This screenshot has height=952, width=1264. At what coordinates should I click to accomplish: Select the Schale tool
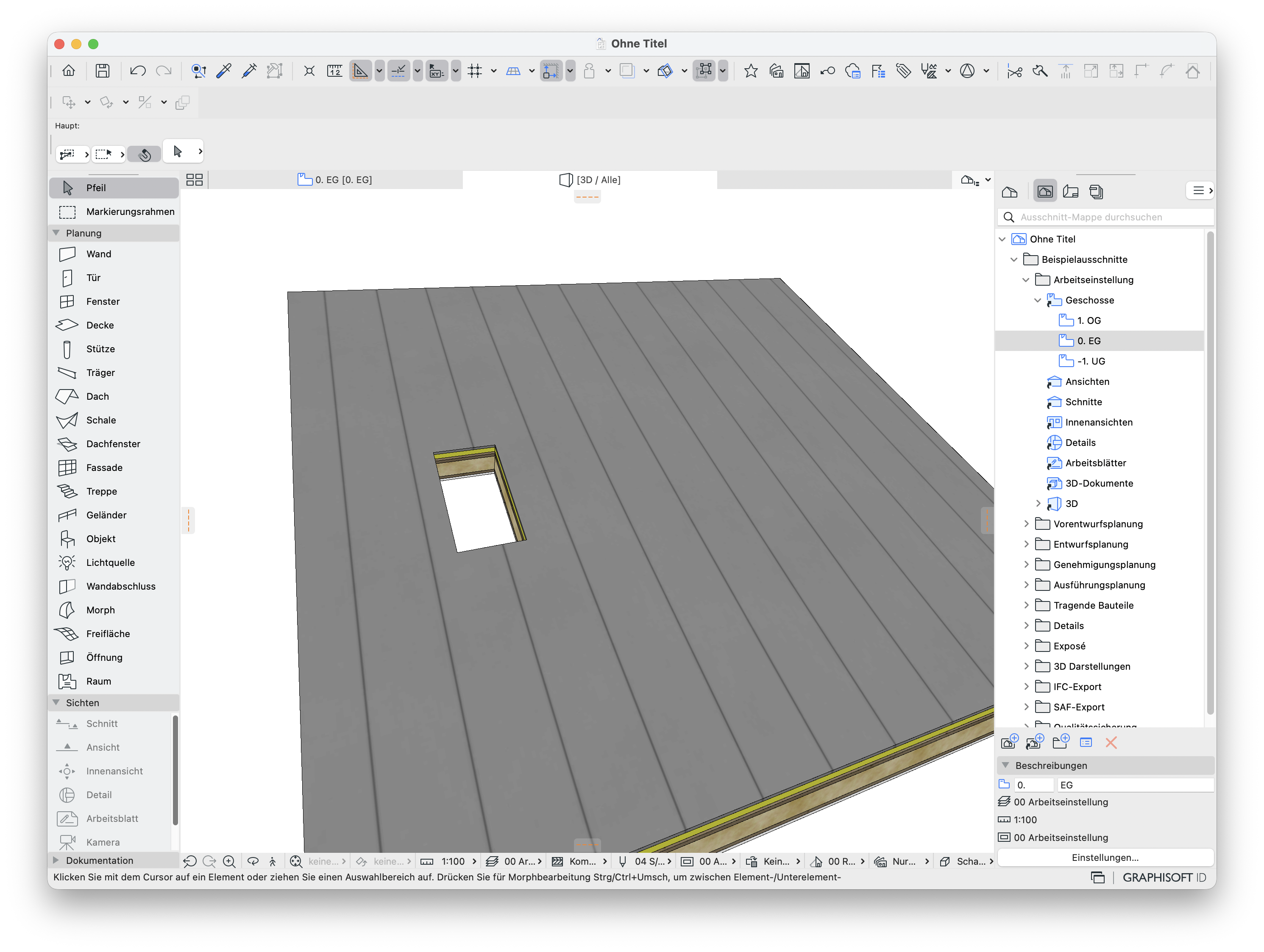[x=114, y=420]
